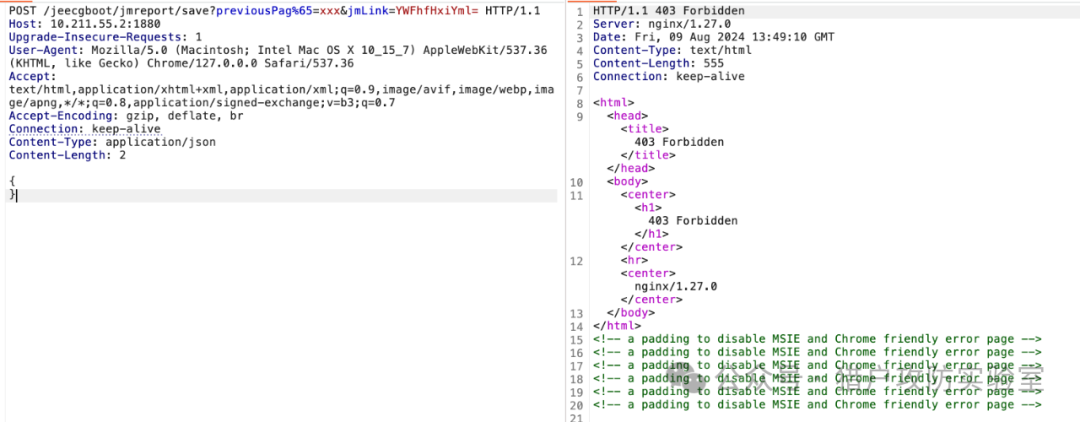Click the opening <html> tag

613,103
